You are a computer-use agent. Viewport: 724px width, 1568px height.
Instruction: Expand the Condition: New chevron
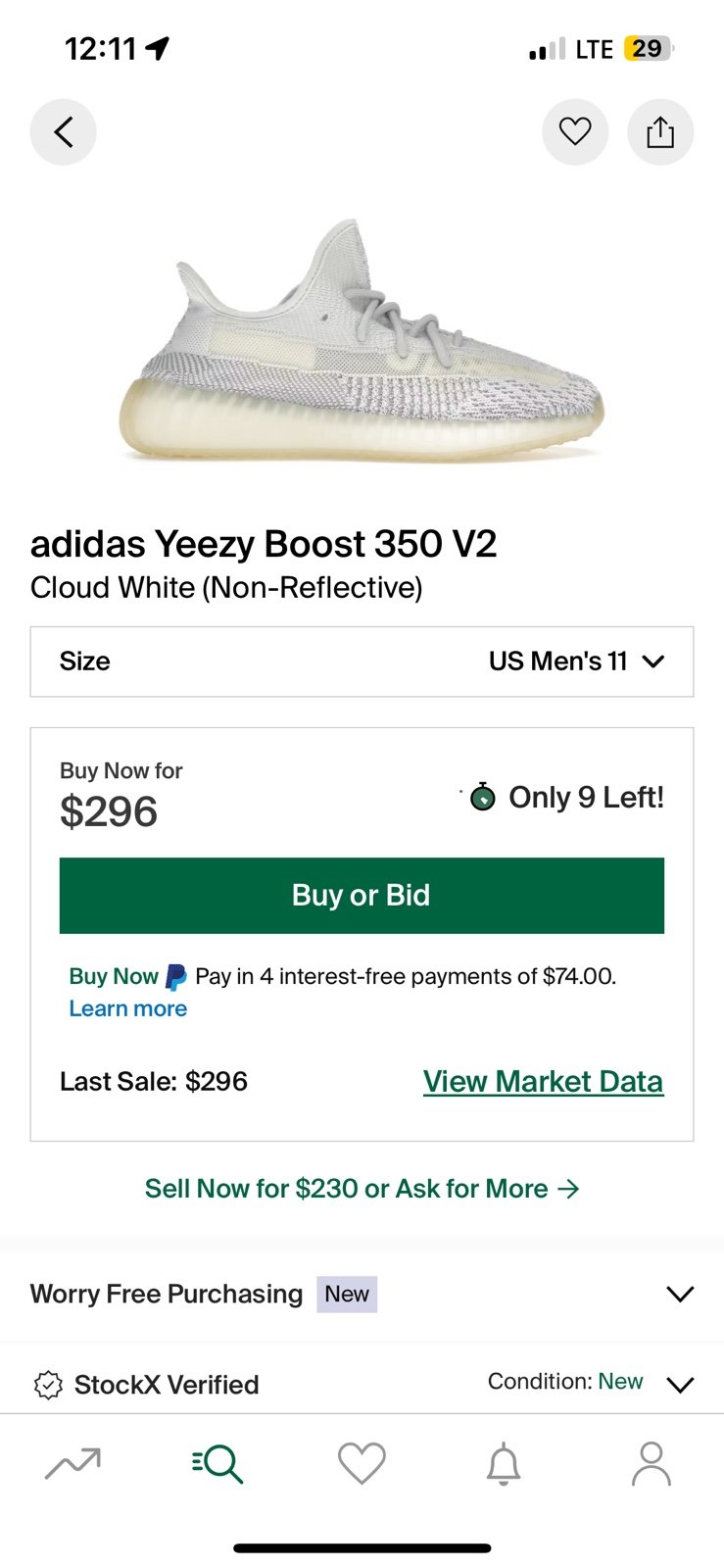[680, 1384]
